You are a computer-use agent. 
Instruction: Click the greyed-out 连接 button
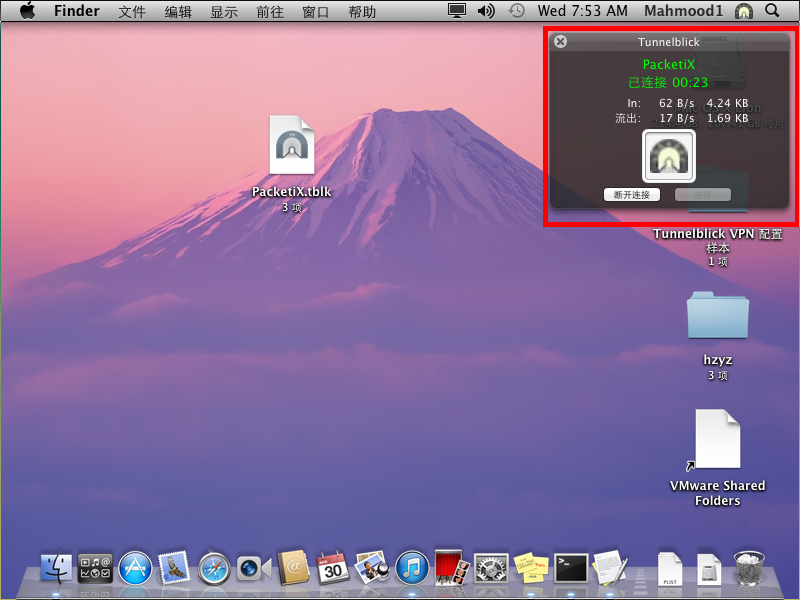703,194
